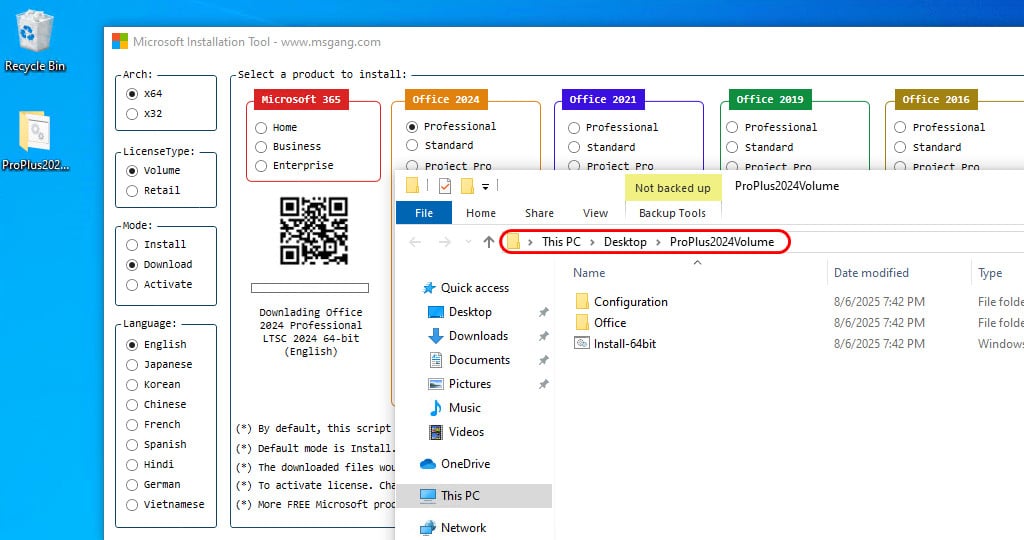Screen dimensions: 1024x540
Task: Expand the chevron before This PC in address bar
Action: point(530,242)
